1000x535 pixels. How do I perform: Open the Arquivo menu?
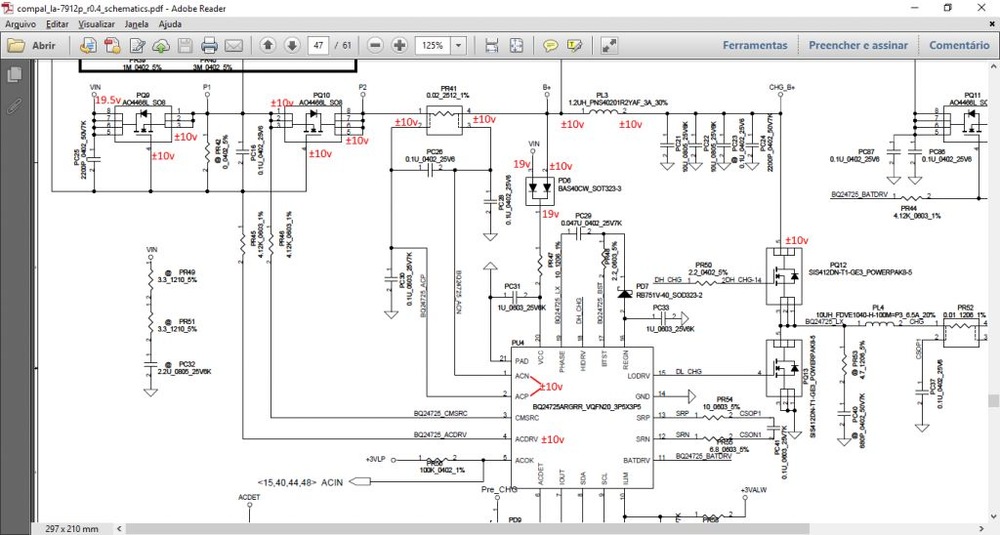[21, 23]
